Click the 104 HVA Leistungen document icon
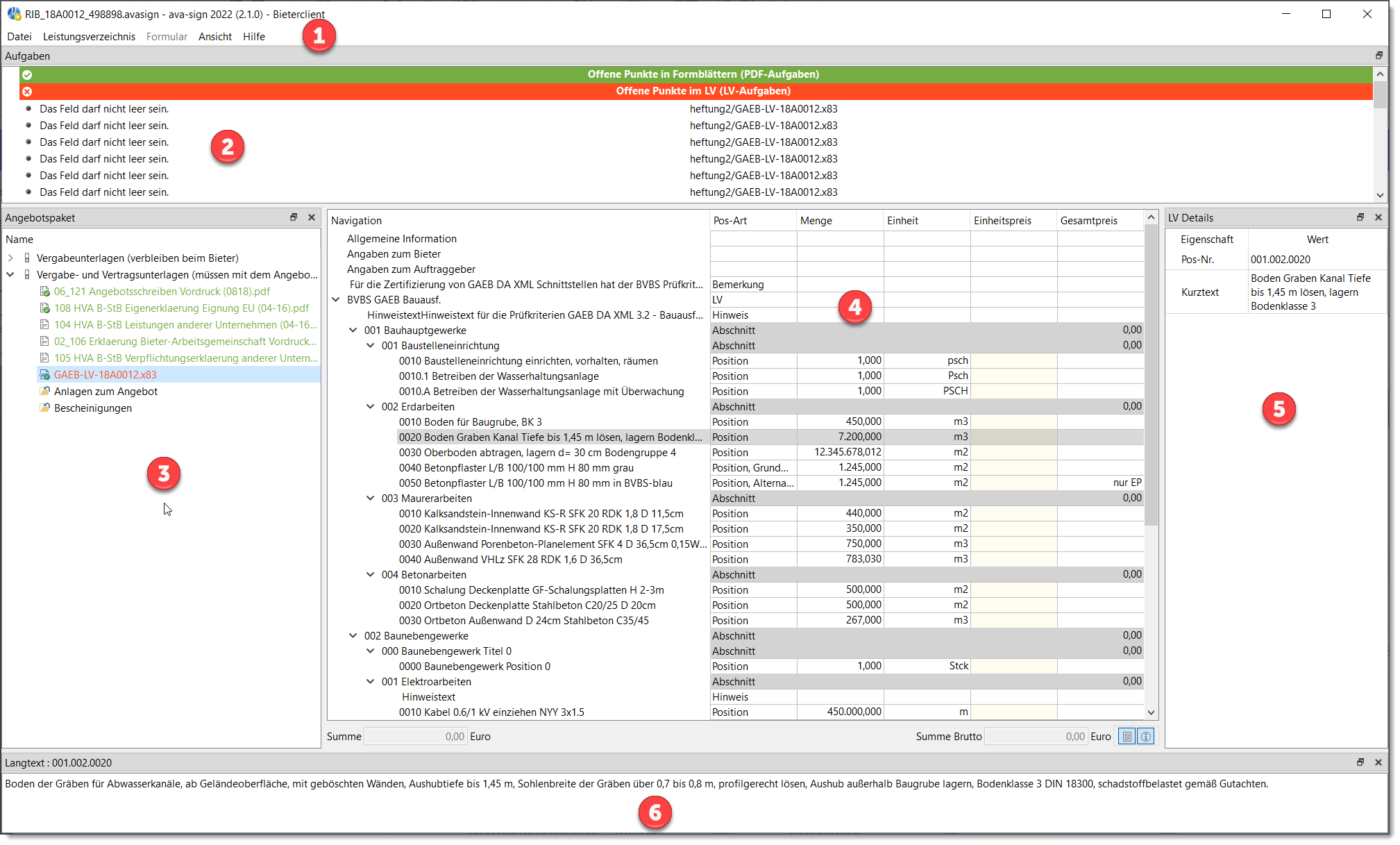This screenshot has height=845, width=1400. [x=44, y=325]
